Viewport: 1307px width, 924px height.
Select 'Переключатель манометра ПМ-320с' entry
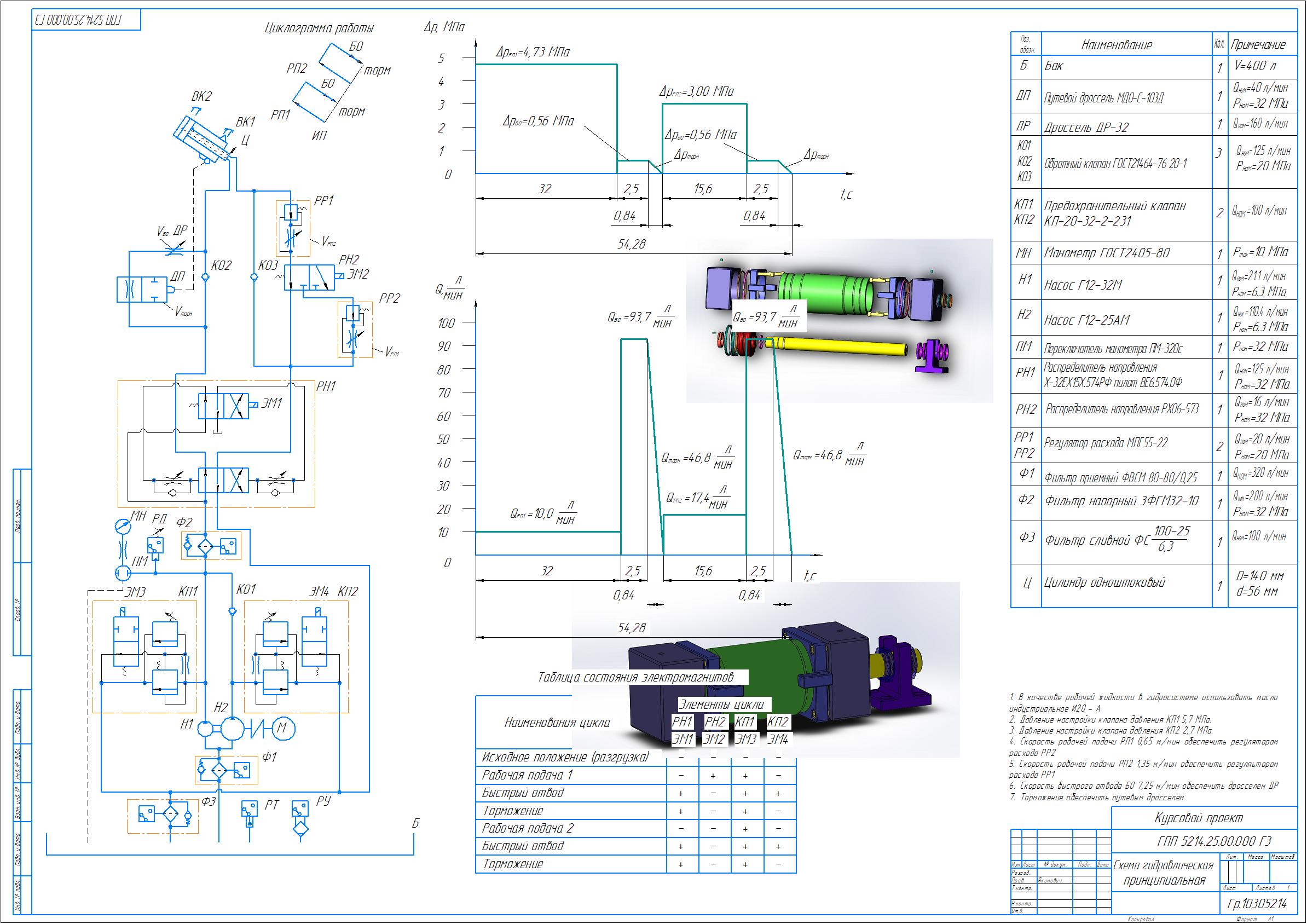point(1113,349)
